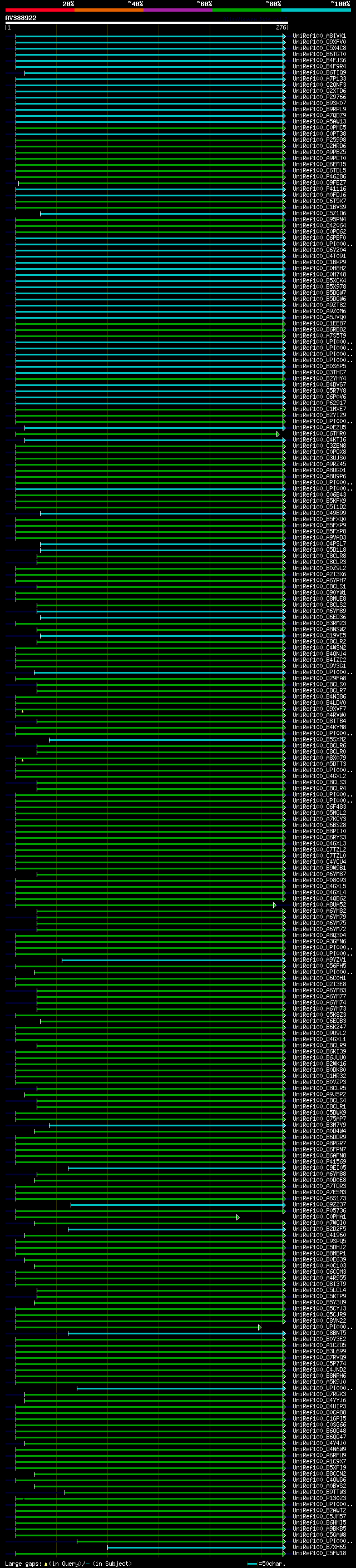Open hit UniRef100_Q42064

319,226
